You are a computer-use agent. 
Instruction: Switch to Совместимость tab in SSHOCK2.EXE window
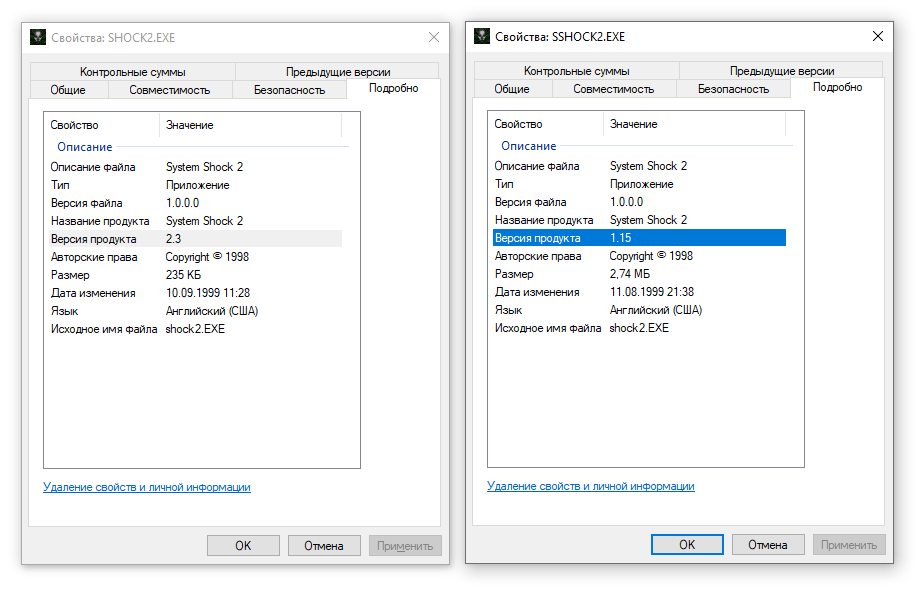[x=613, y=89]
